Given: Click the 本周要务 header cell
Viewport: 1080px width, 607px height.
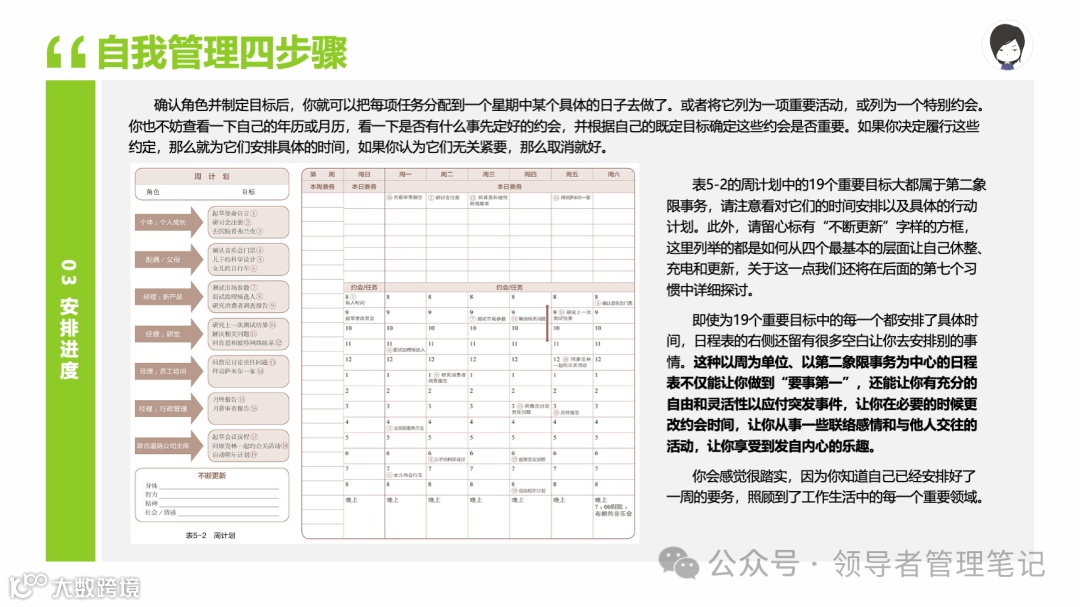Looking at the screenshot, I should click(322, 187).
